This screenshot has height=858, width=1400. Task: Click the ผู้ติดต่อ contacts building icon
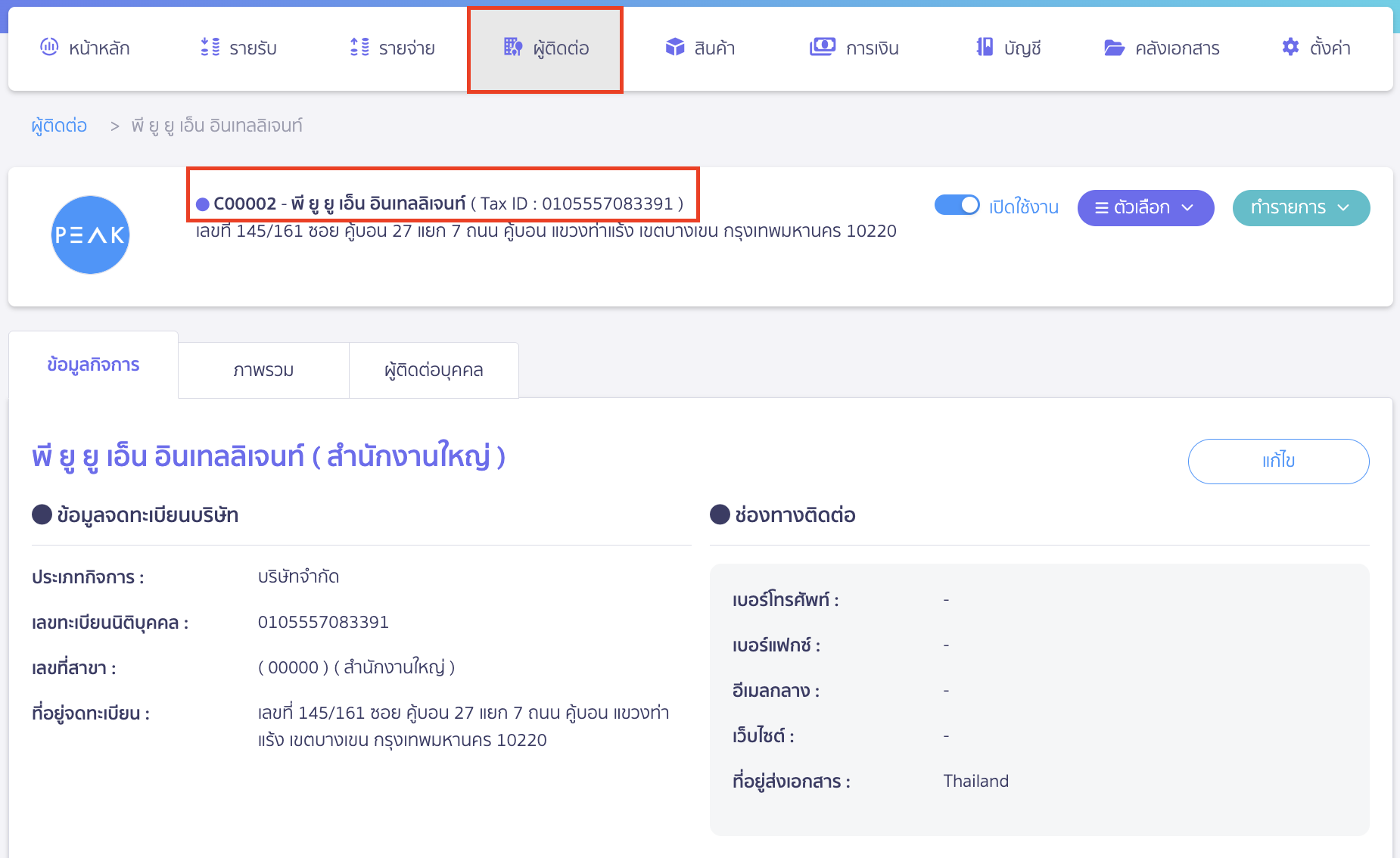[x=513, y=47]
